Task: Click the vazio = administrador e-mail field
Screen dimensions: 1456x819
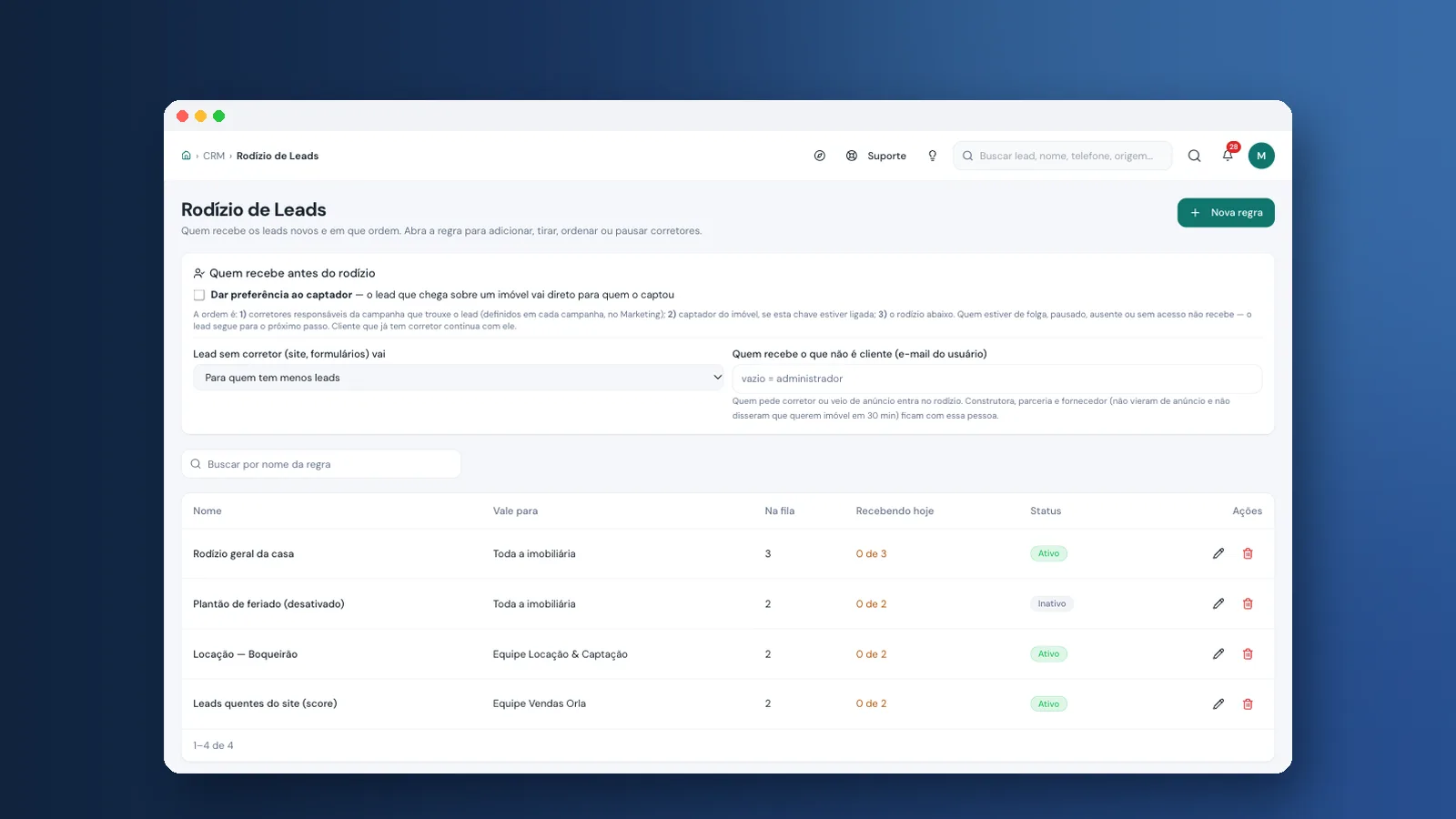Action: 997,379
